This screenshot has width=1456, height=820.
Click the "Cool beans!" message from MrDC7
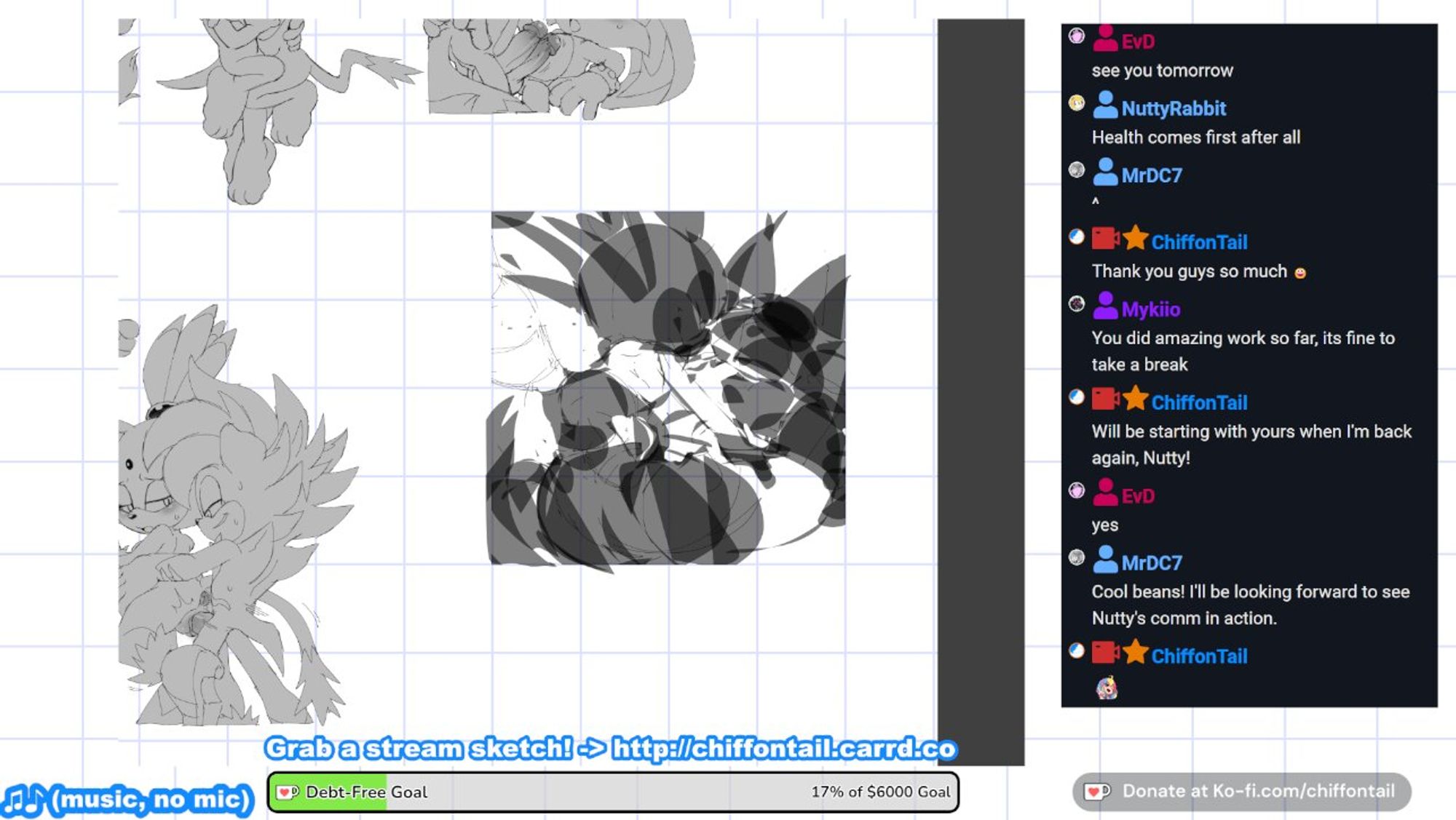(x=1250, y=605)
